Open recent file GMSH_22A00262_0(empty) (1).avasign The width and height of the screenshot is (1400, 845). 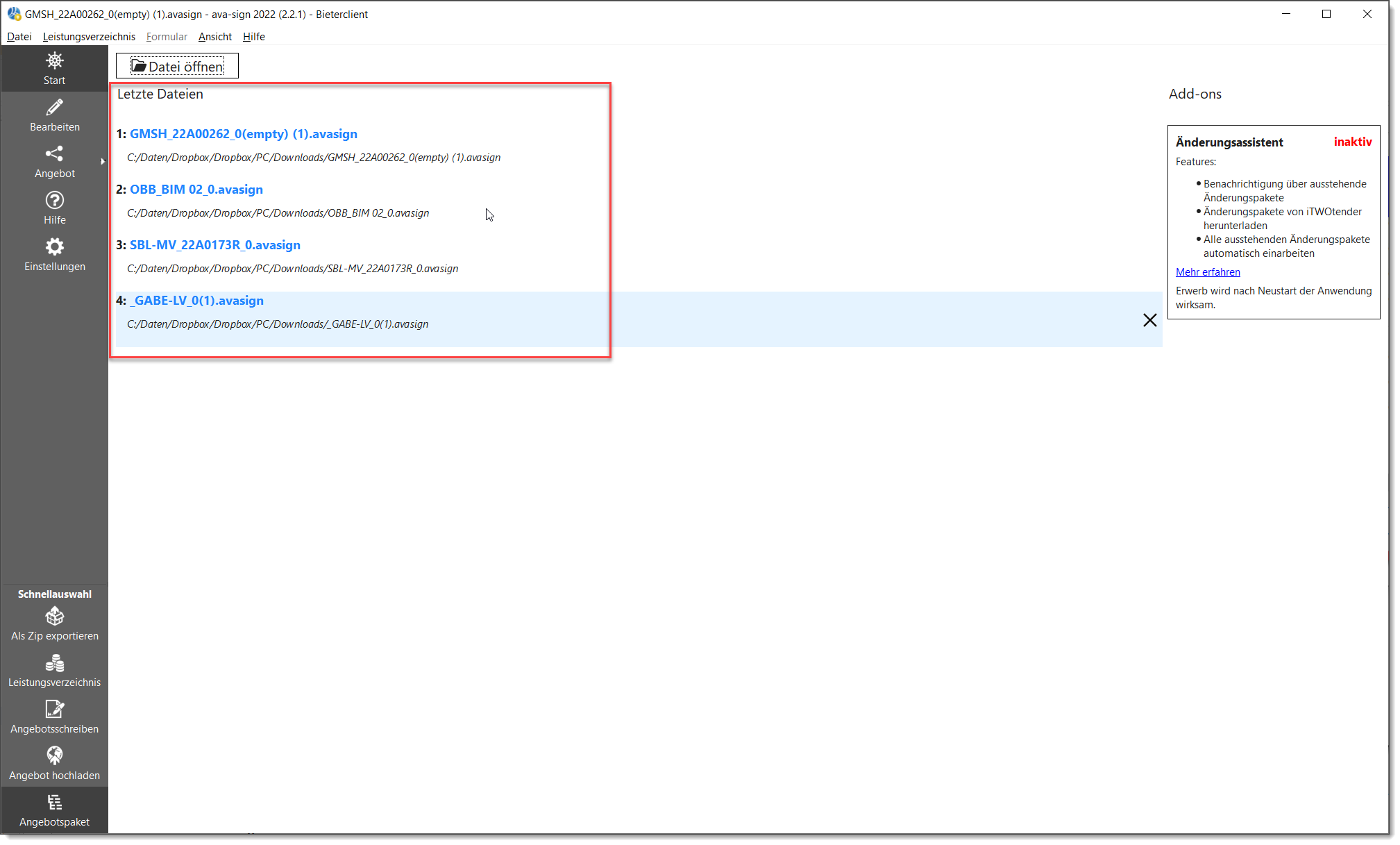point(243,134)
